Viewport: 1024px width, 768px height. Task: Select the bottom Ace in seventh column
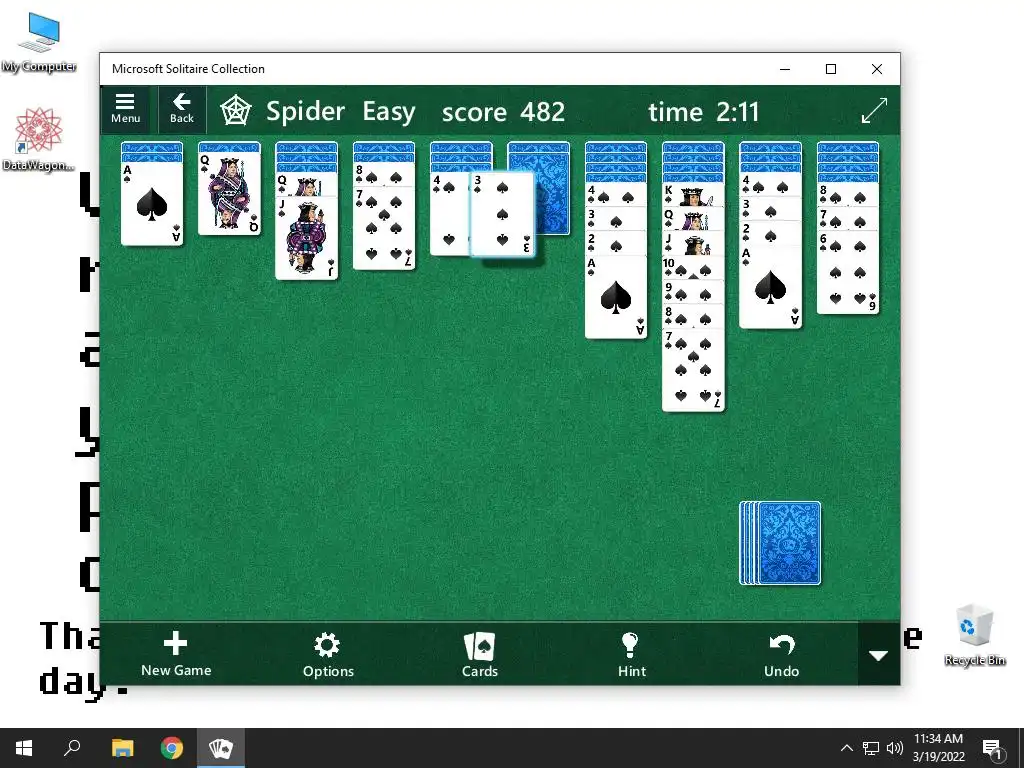pyautogui.click(x=616, y=296)
